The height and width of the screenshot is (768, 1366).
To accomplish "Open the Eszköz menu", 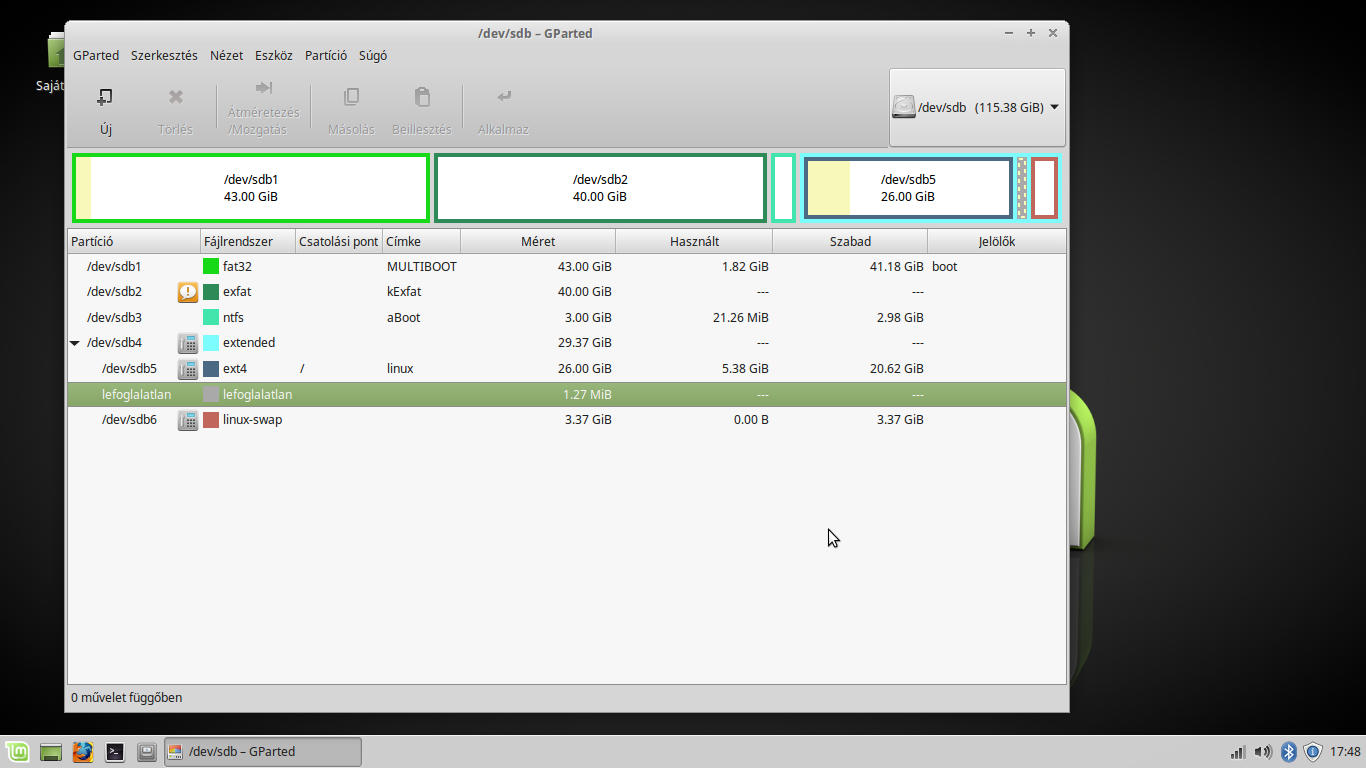I will tap(274, 56).
